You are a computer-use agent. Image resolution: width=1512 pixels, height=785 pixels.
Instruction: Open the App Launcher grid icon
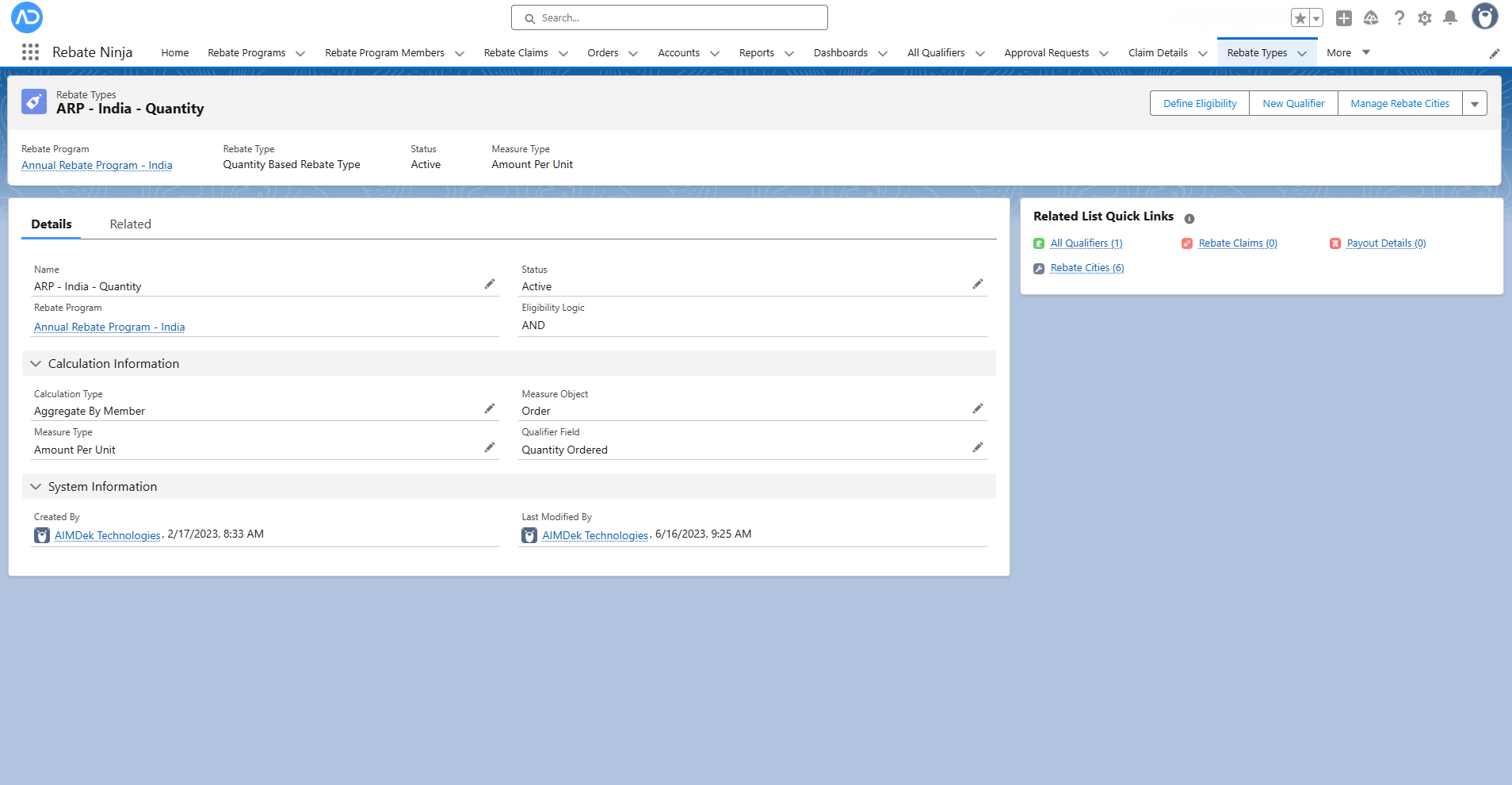click(x=30, y=52)
